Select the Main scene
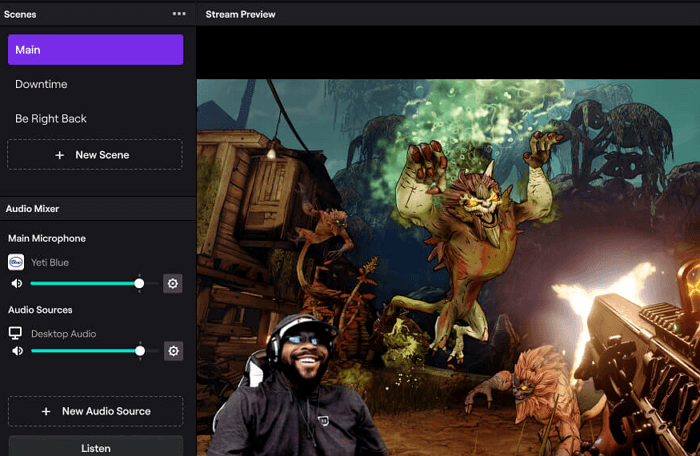 96,50
